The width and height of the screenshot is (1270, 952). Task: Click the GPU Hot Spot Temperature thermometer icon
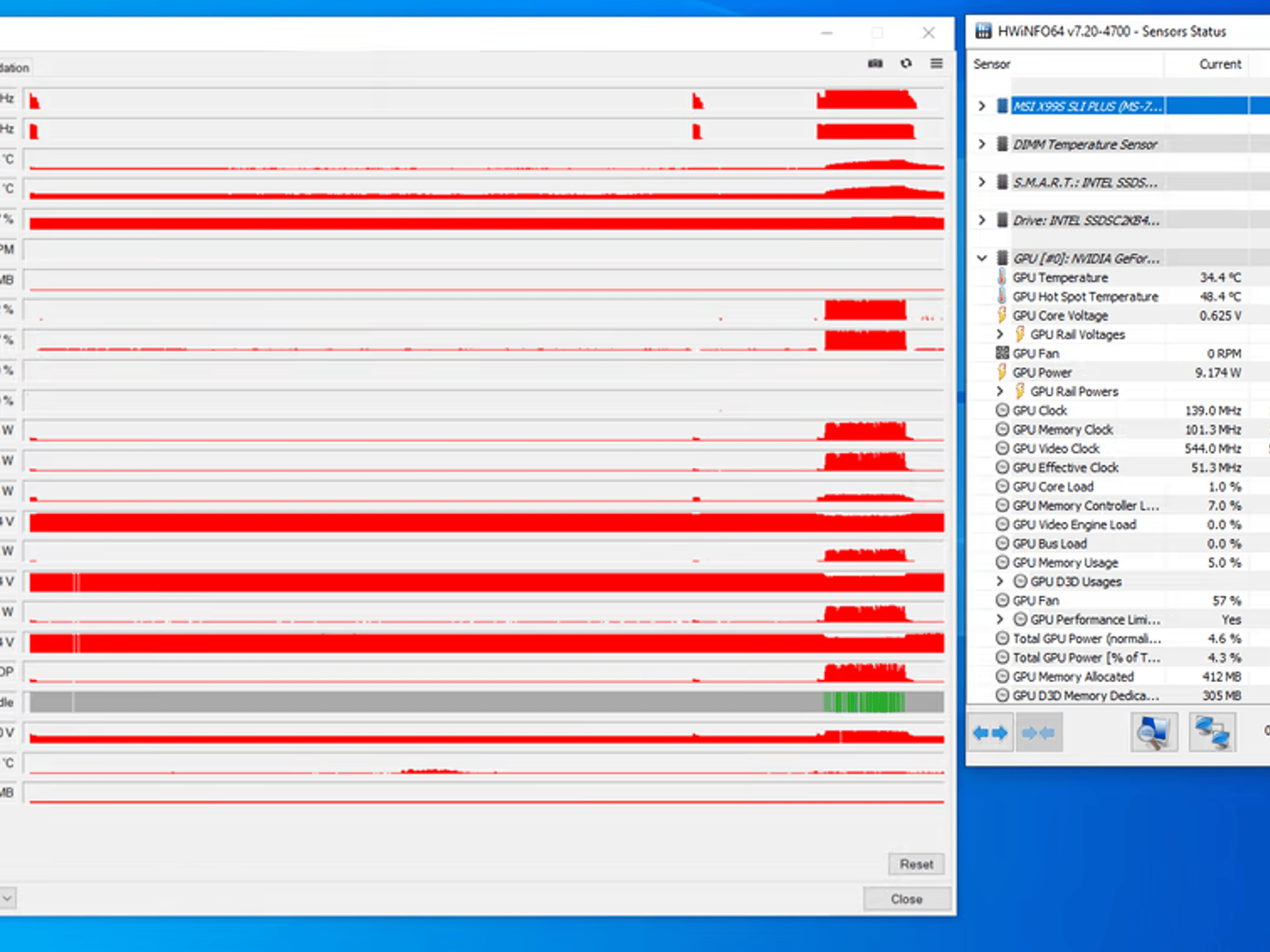(x=1002, y=296)
